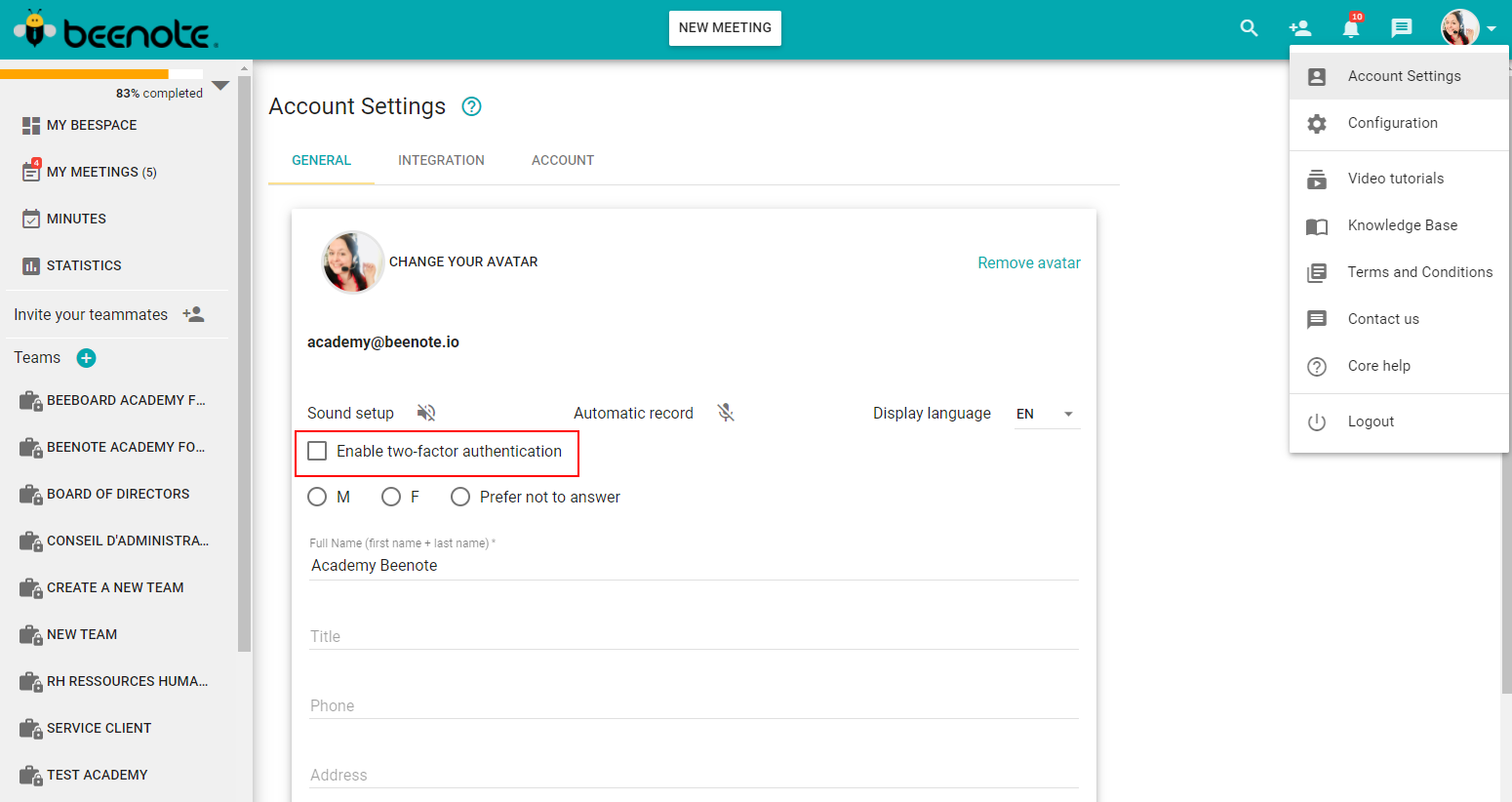Click the add team plus icon
The height and width of the screenshot is (802, 1512).
point(87,358)
